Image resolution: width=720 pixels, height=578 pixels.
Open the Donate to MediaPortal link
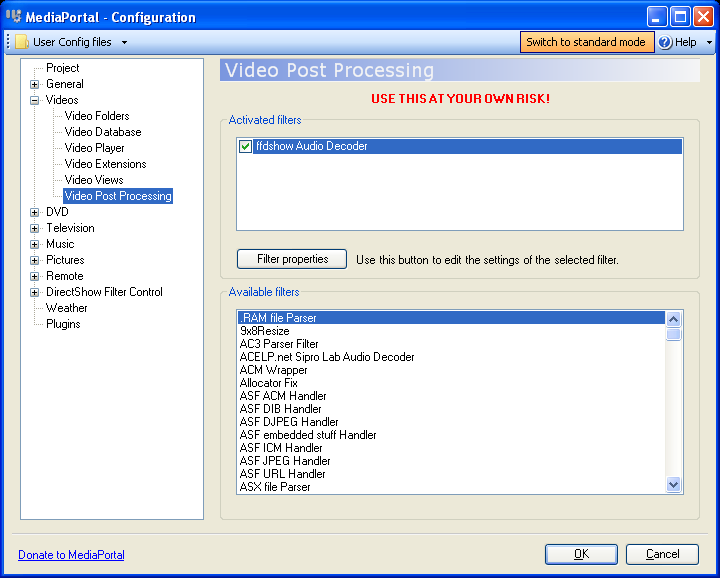(71, 555)
